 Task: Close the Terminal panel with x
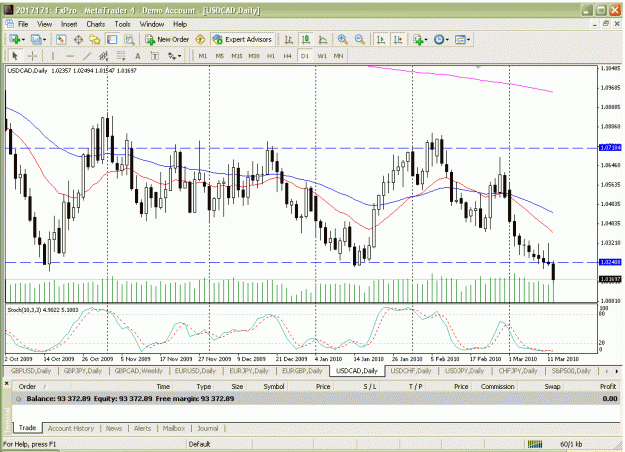coord(6,383)
